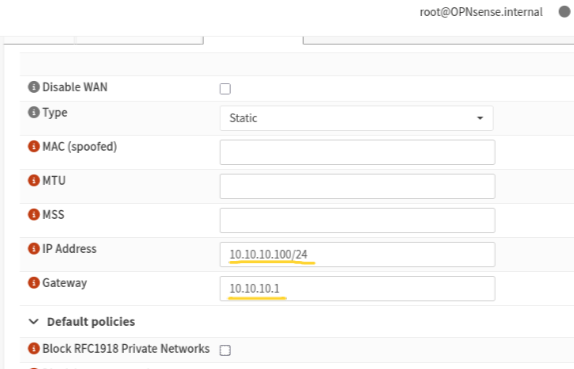Viewport: 574px width, 369px height.
Task: Select the Gateway field containing 10.10.10.1
Action: tap(357, 288)
